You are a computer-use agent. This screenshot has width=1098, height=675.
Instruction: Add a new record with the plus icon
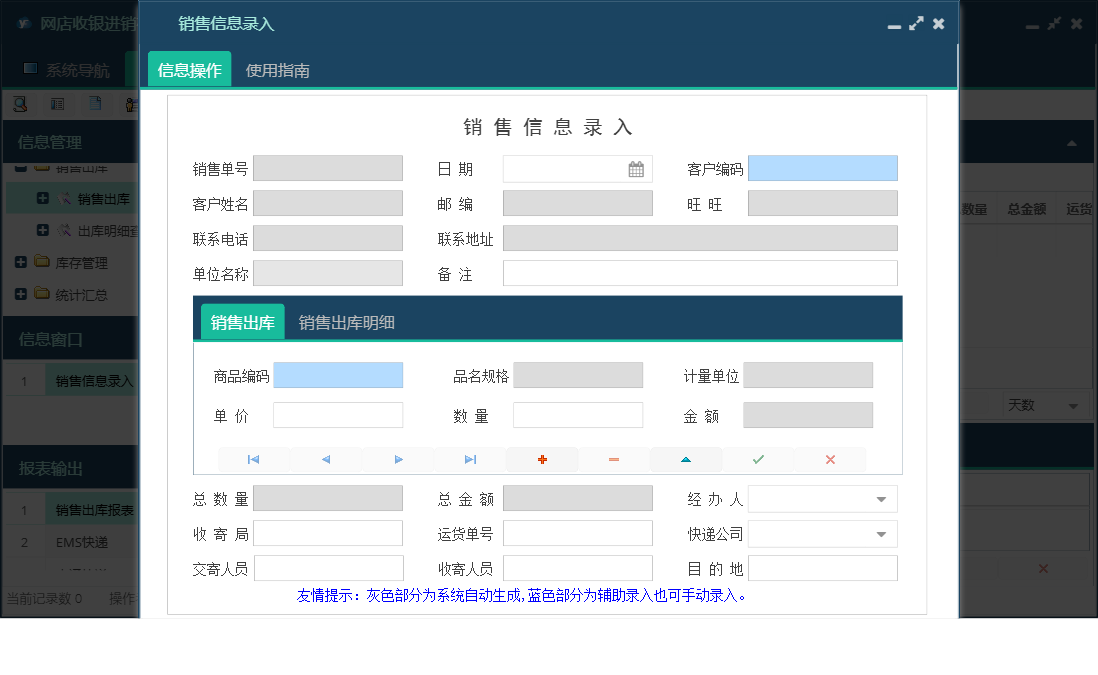543,459
